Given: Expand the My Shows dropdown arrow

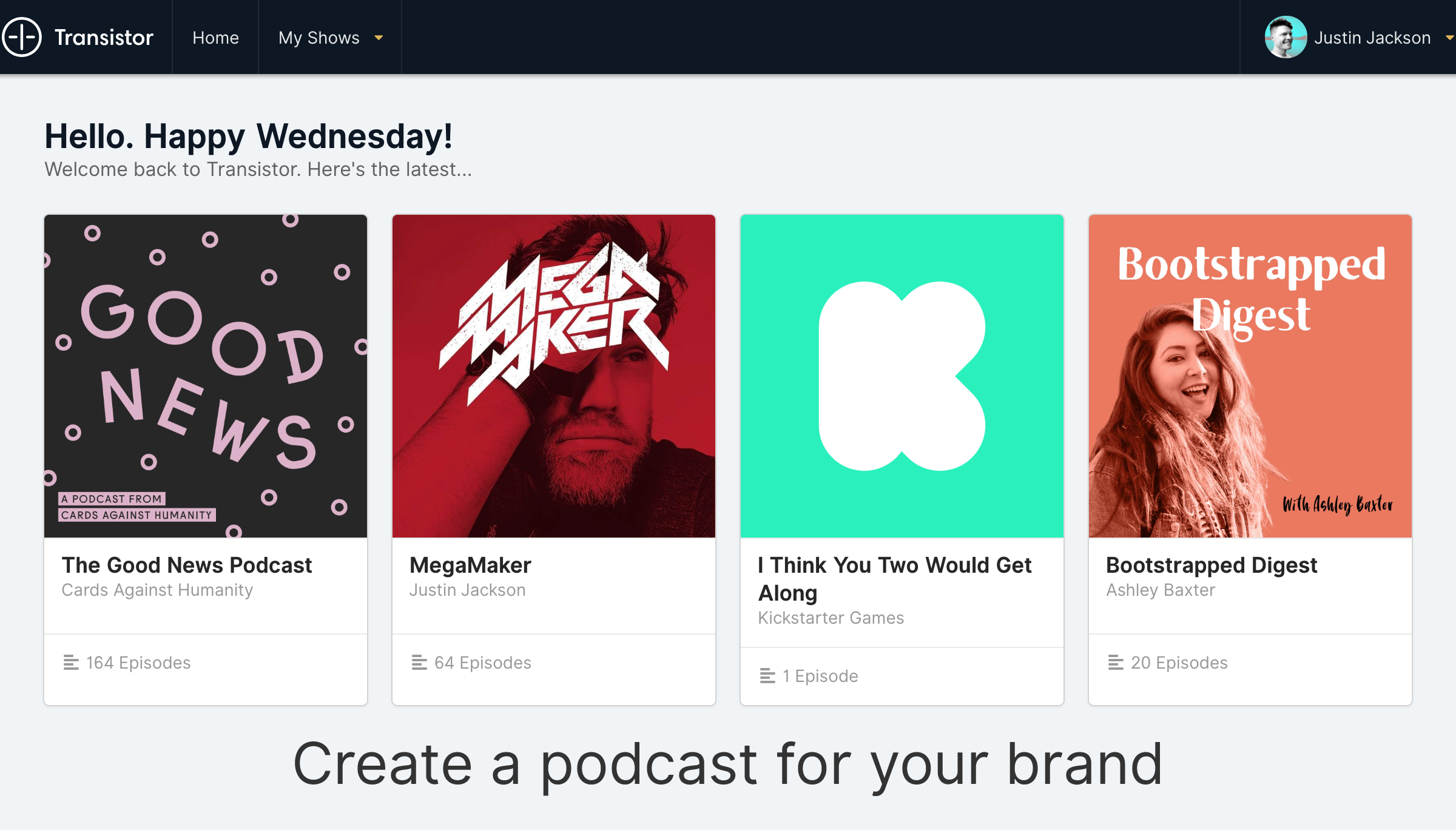Looking at the screenshot, I should tap(379, 38).
